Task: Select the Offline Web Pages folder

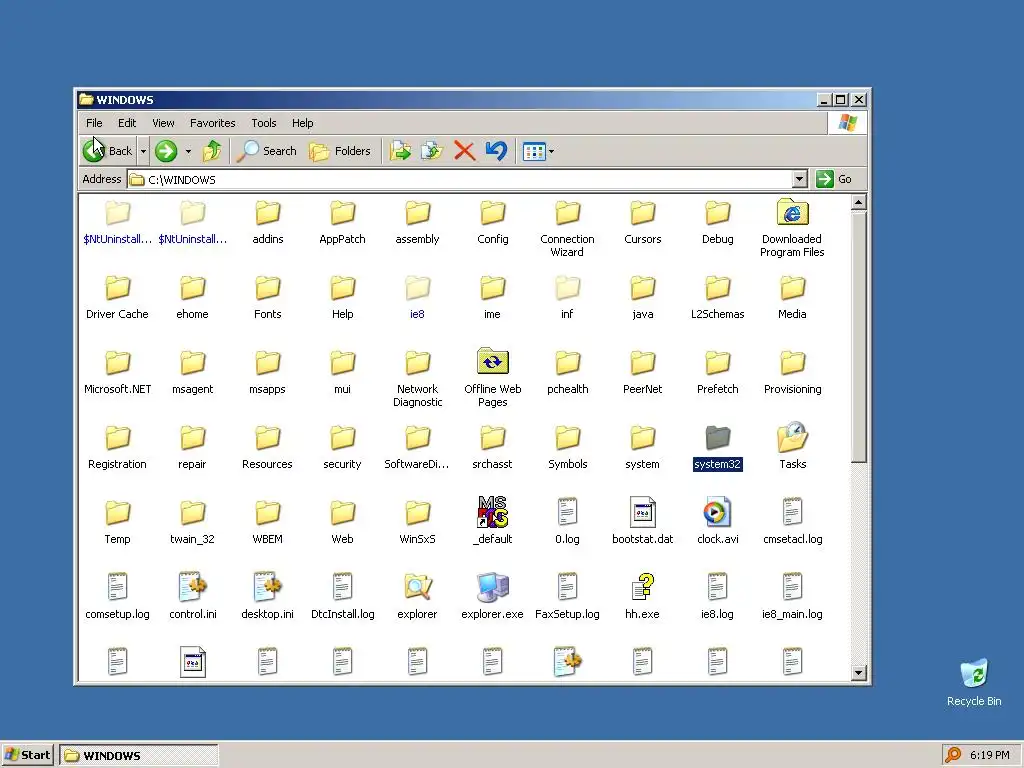Action: (492, 377)
